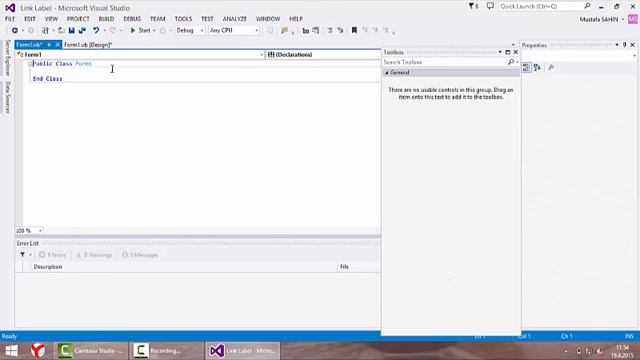Screen dimensions: 640x360
Task: Open the TEAM menu
Action: click(158, 19)
